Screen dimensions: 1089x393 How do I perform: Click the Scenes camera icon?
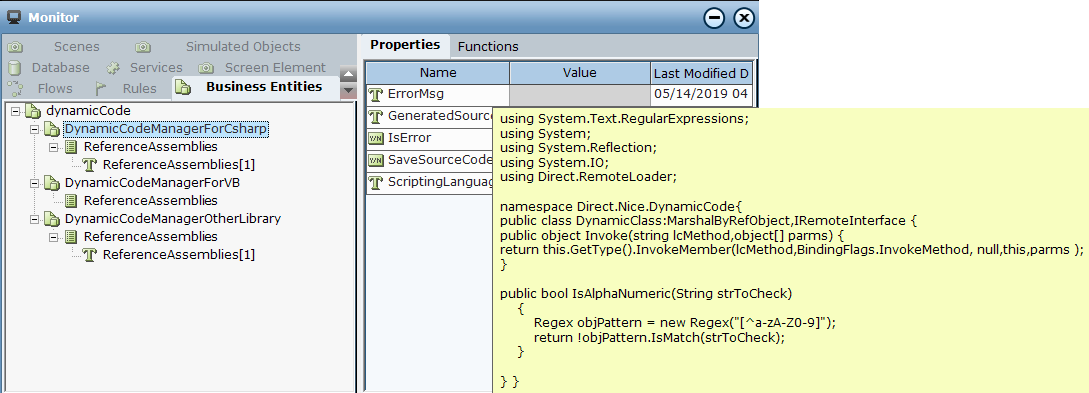[x=15, y=47]
